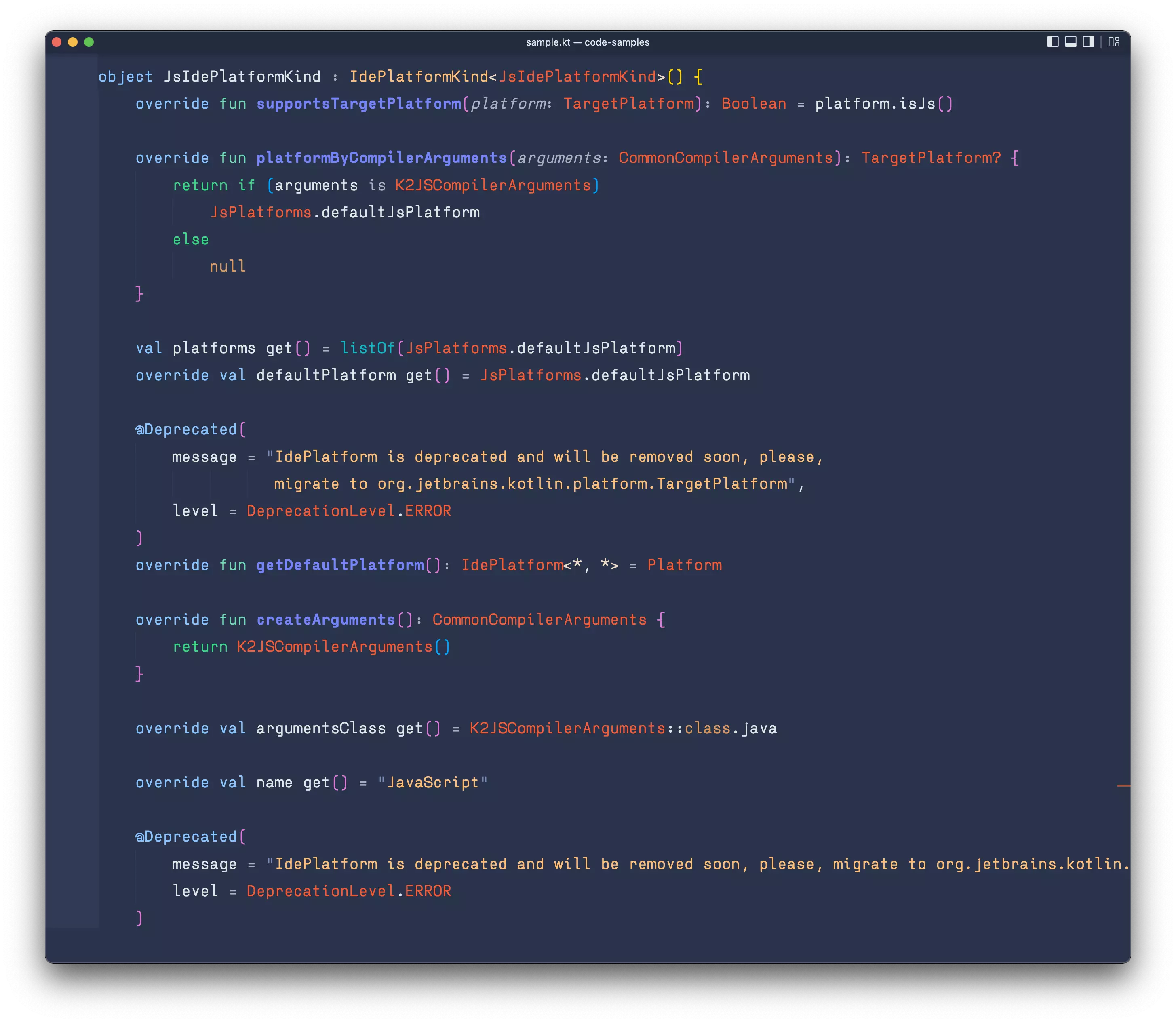The image size is (1176, 1023).
Task: Open the customize layout icon
Action: (x=1114, y=42)
